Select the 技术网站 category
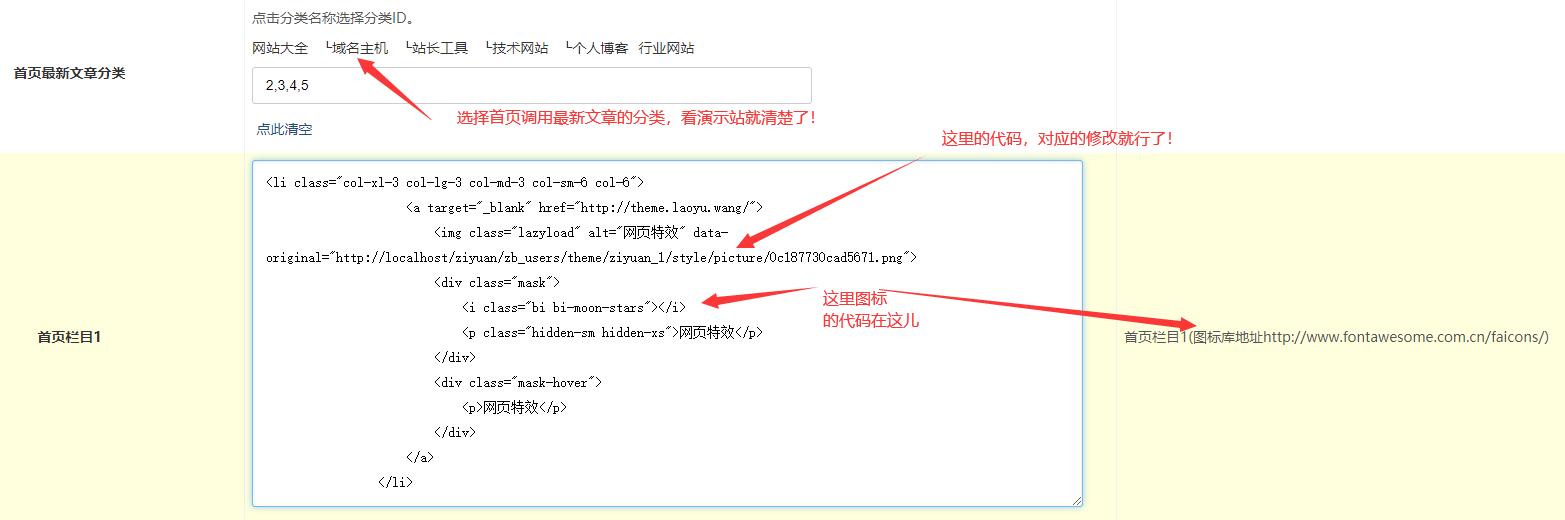Viewport: 1565px width, 520px height. 517,48
